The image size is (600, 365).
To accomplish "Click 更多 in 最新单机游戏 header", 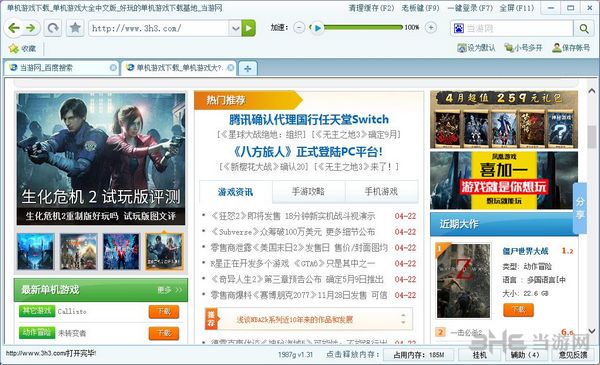I will coord(169,290).
